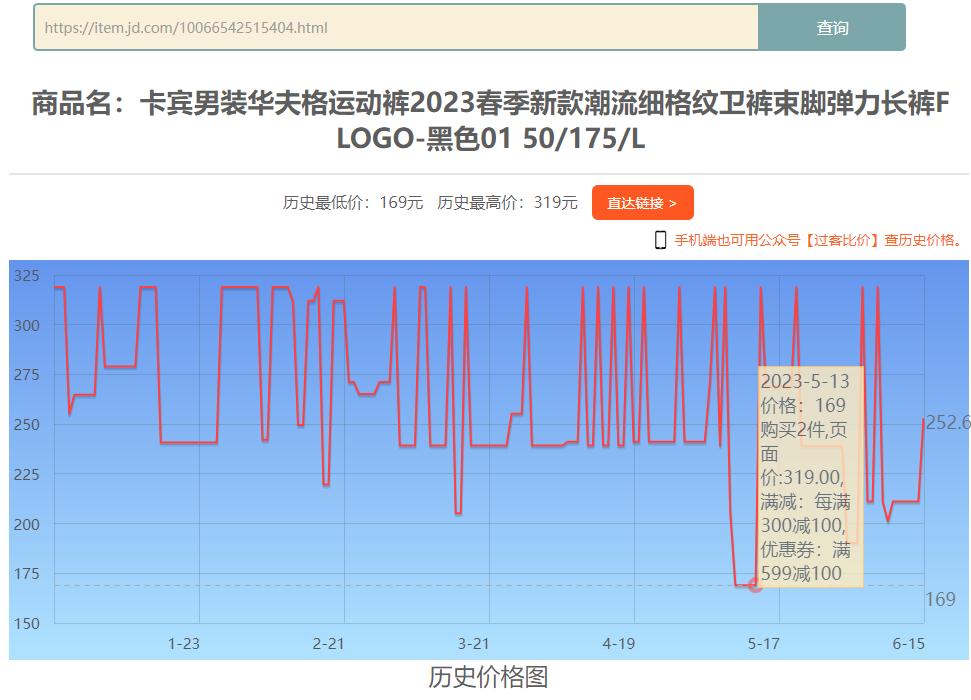Open the 直达链接 direct link button

(x=642, y=203)
